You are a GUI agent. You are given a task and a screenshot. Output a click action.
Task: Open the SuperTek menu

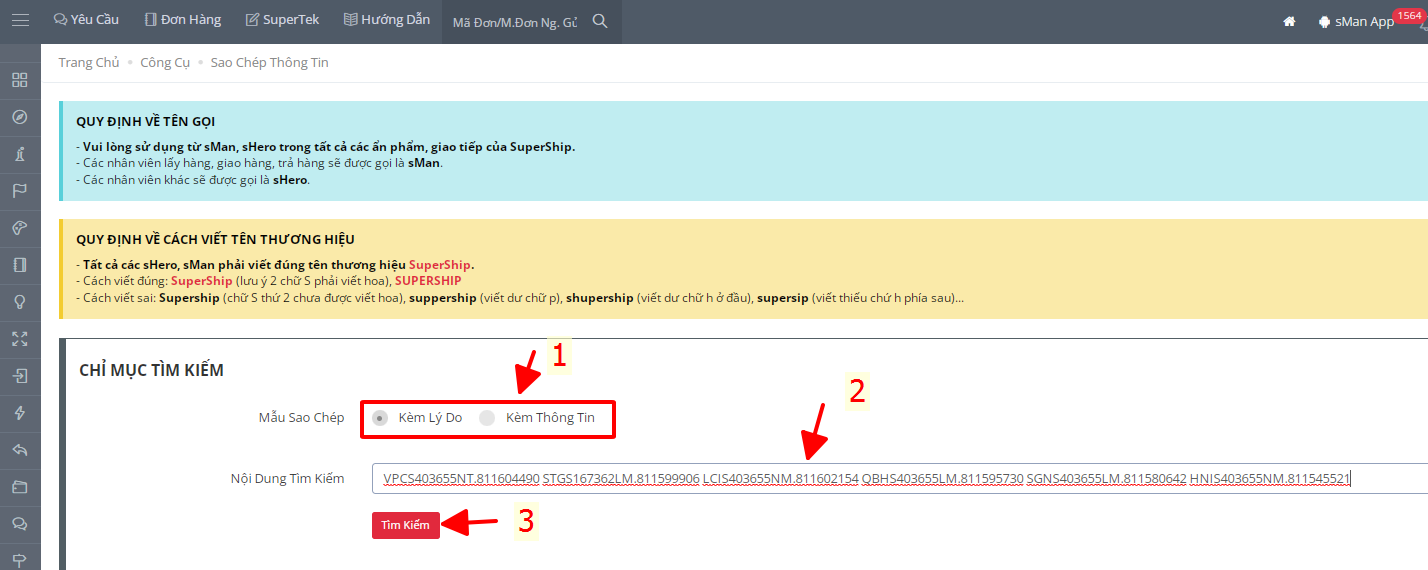pos(281,20)
